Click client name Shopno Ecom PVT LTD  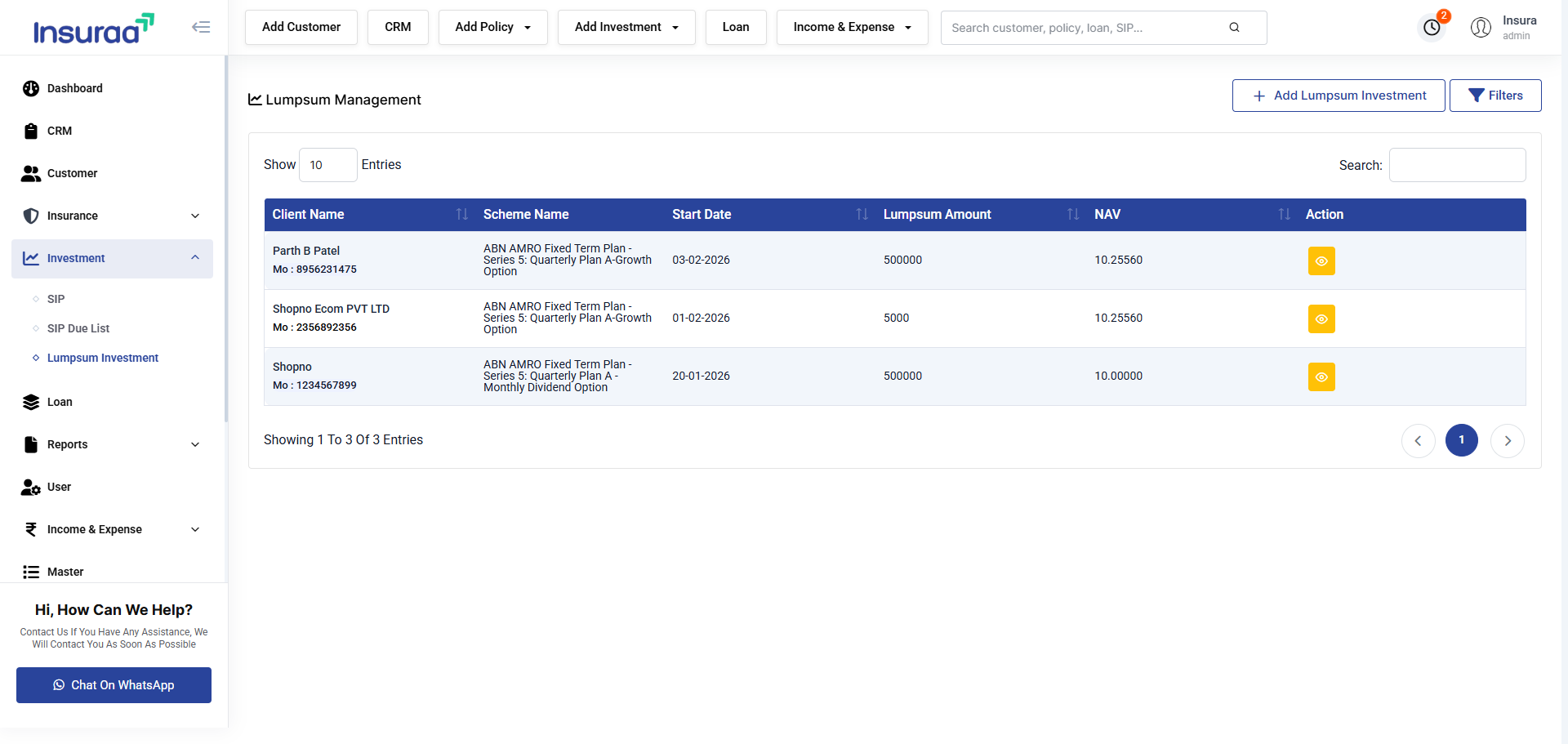coord(331,309)
